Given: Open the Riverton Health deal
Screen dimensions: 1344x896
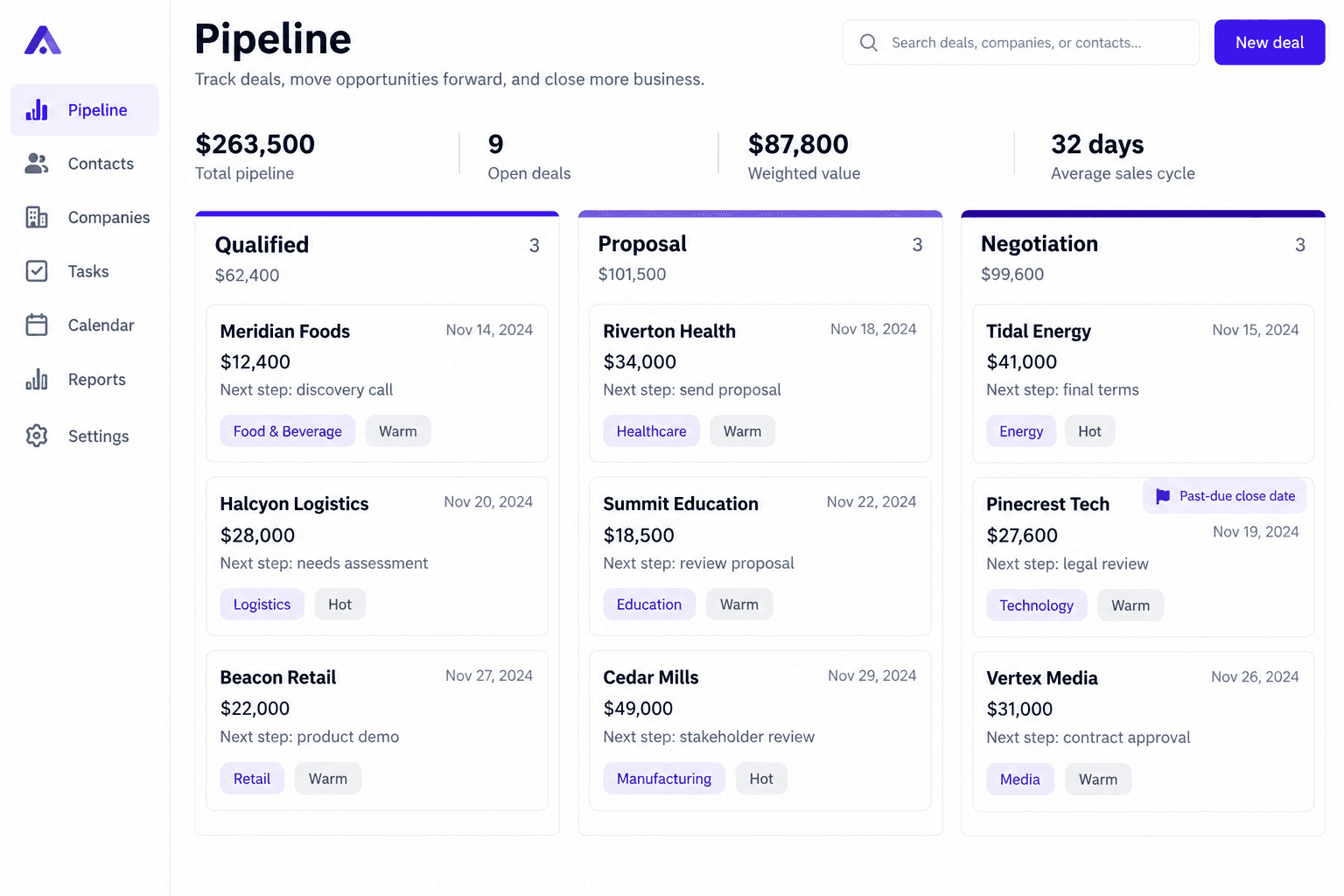Looking at the screenshot, I should [760, 383].
